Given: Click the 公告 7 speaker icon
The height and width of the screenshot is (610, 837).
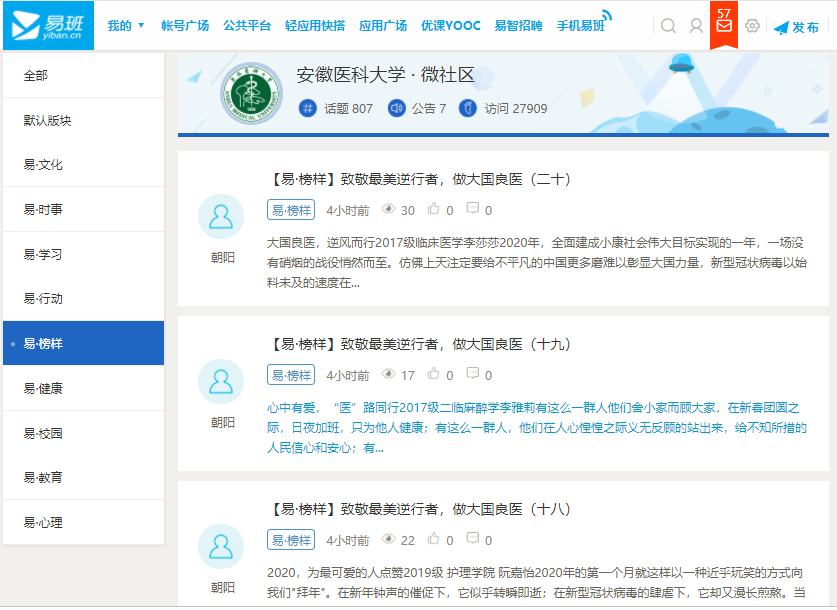Looking at the screenshot, I should pos(396,108).
